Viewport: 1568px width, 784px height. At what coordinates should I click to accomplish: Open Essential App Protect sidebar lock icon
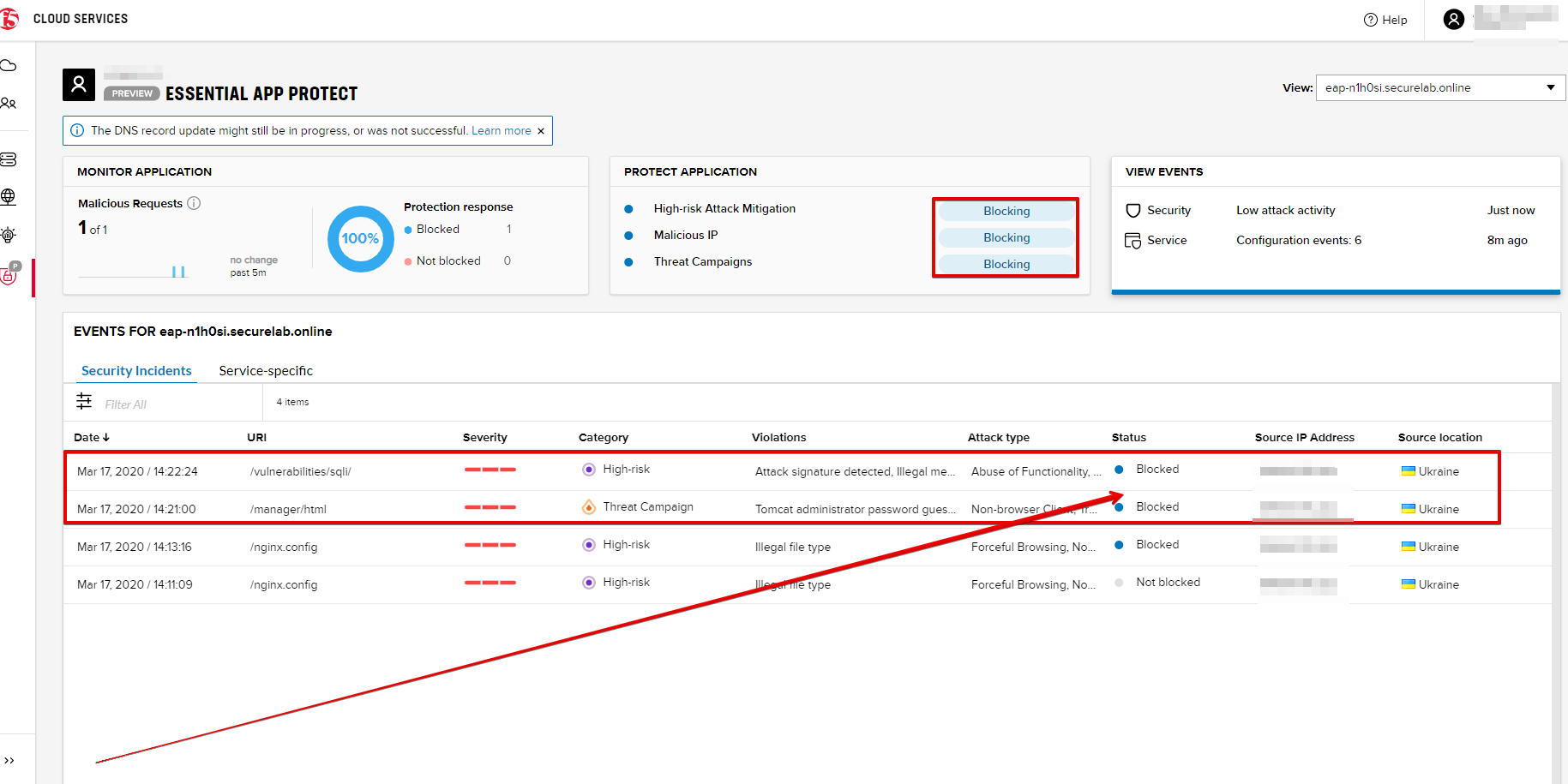10,273
